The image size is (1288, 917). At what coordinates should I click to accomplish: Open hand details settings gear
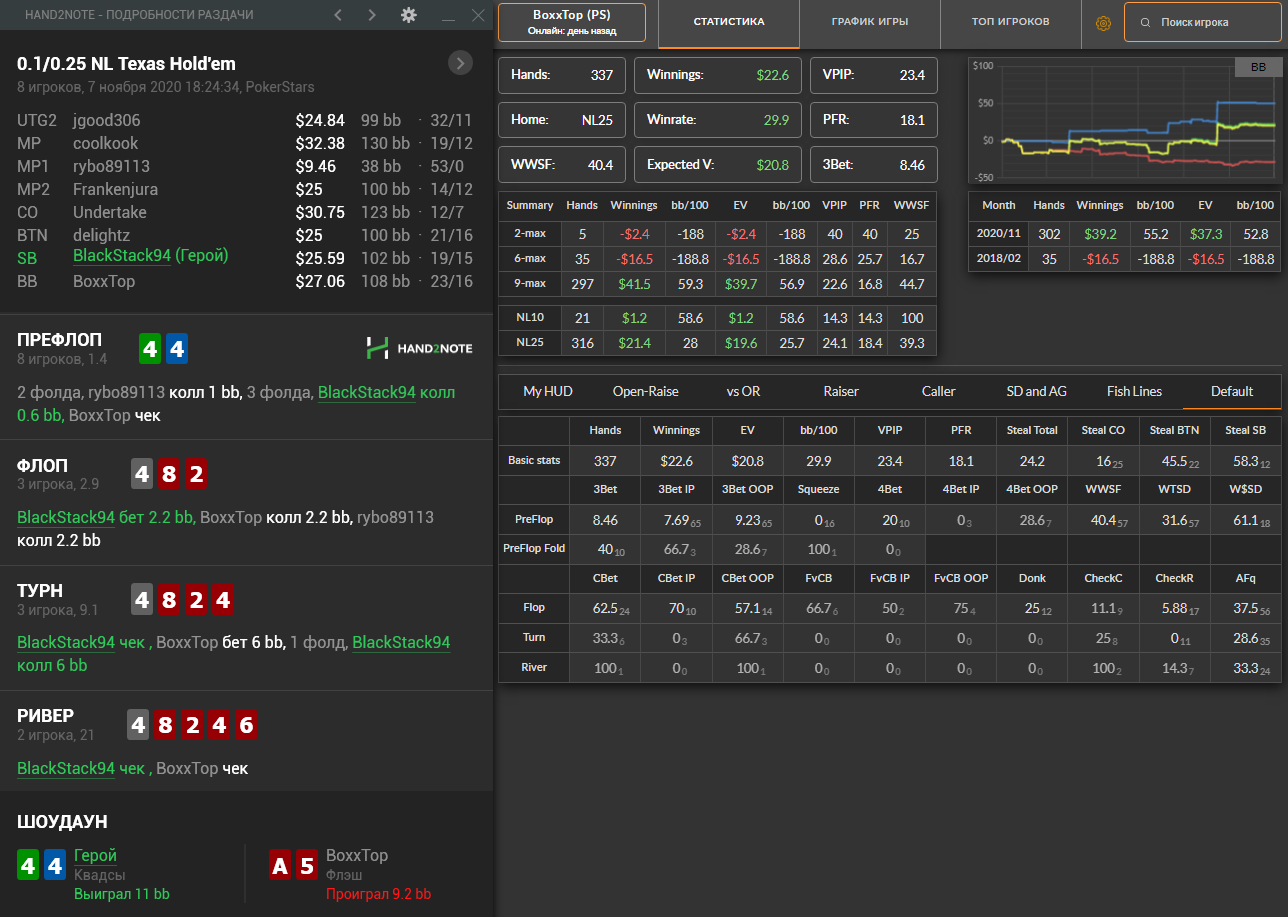408,15
